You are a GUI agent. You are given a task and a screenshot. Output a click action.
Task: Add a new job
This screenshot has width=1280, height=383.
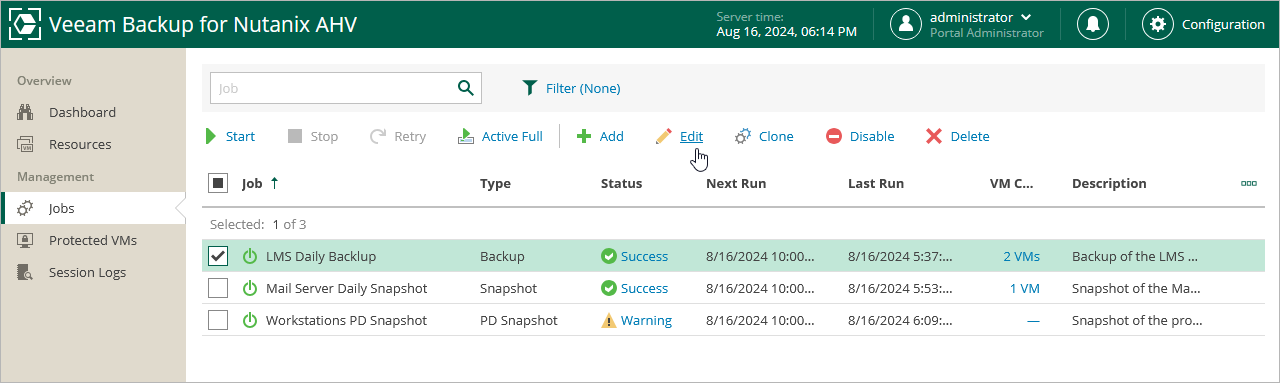[x=600, y=136]
